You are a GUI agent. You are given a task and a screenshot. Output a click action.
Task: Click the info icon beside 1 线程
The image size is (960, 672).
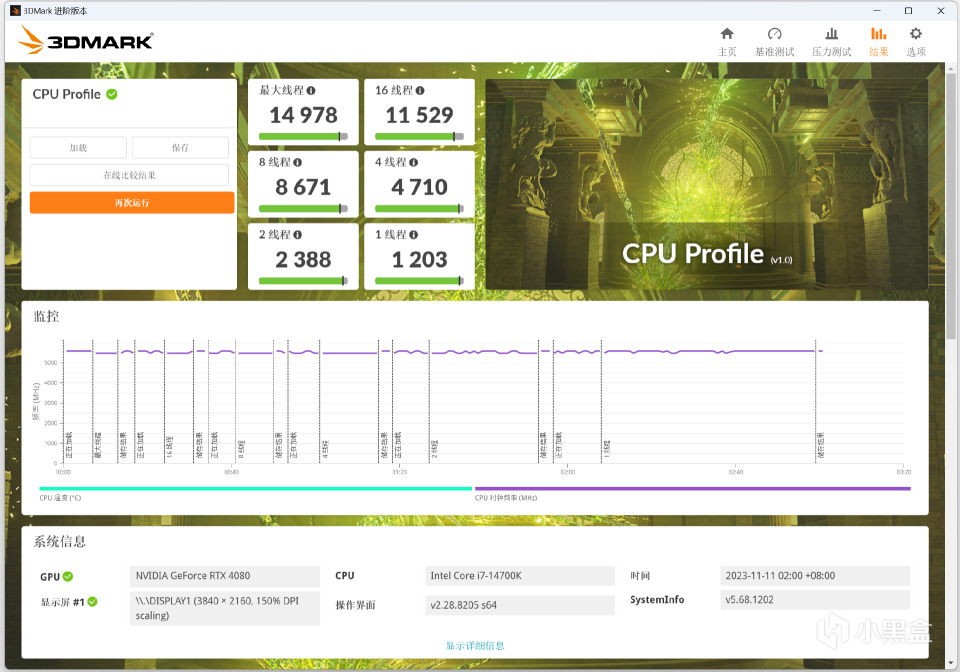point(413,235)
